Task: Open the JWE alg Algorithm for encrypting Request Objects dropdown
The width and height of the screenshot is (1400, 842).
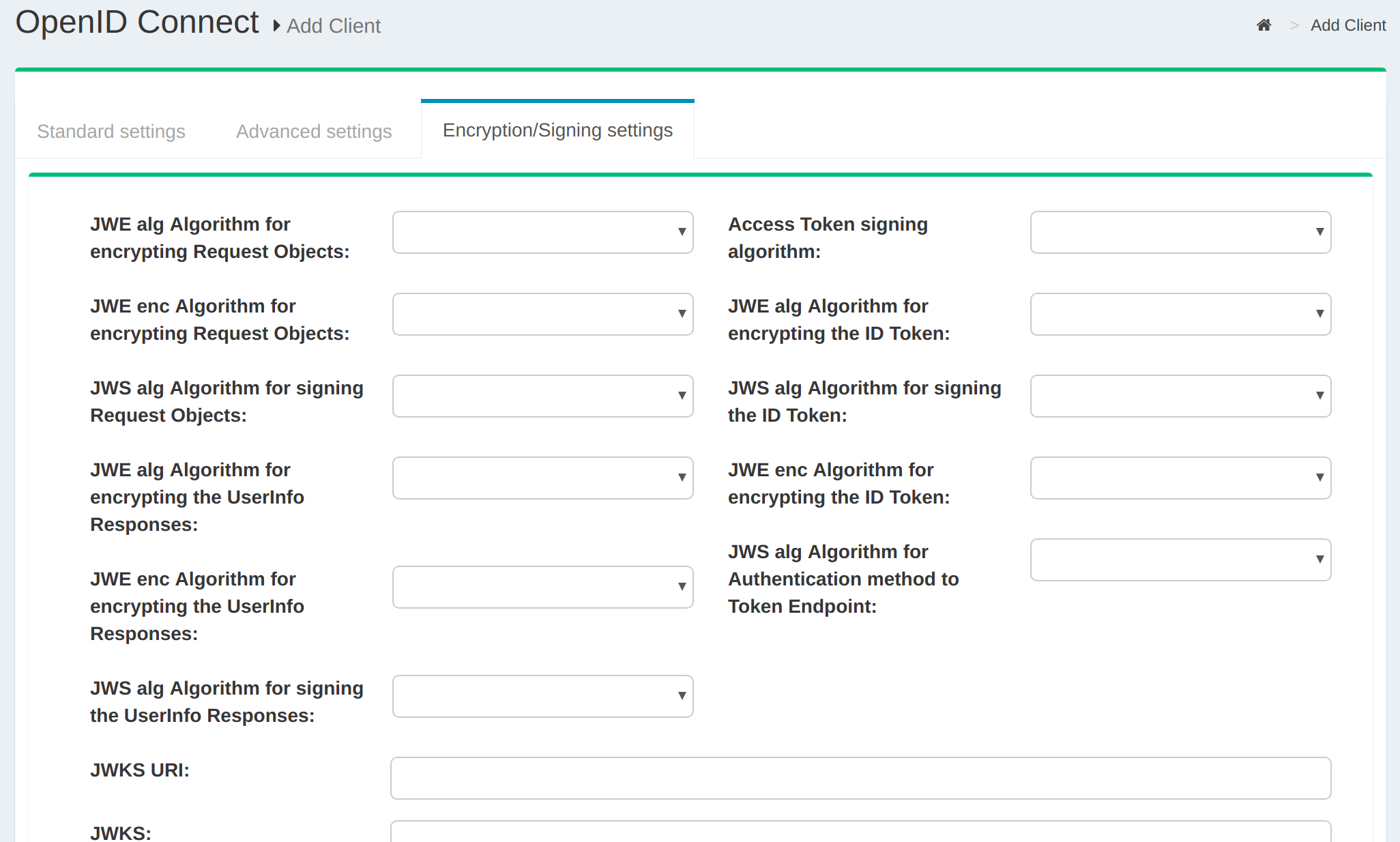Action: click(542, 232)
